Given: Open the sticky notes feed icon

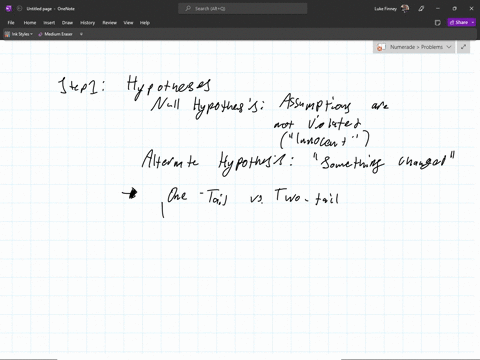Looking at the screenshot, I should (x=438, y=23).
